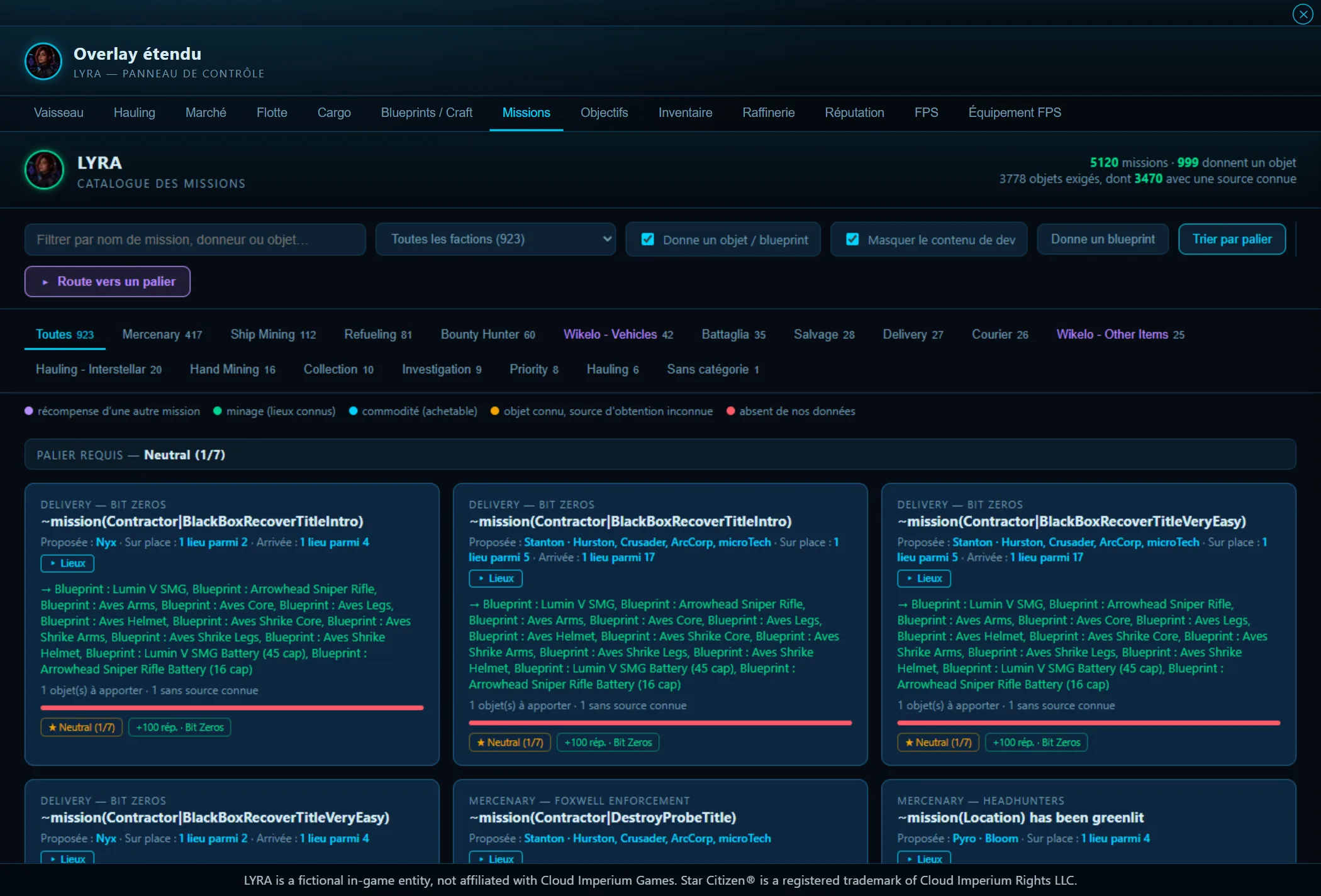The width and height of the screenshot is (1321, 896).
Task: Click the purple récompense d'une autre mission legend dot
Action: [28, 411]
